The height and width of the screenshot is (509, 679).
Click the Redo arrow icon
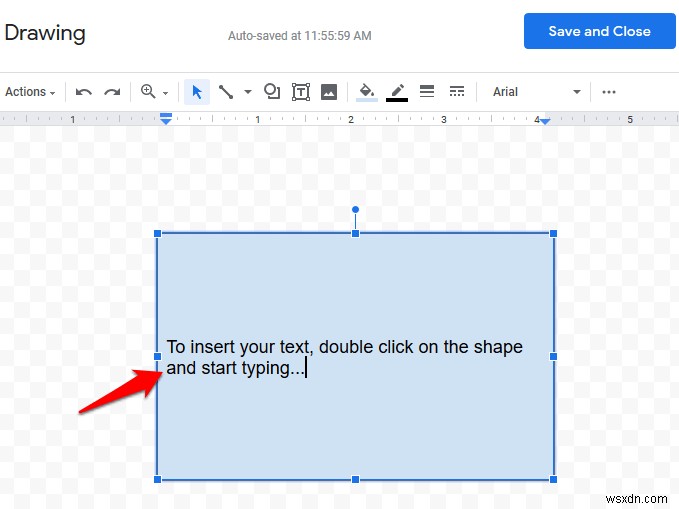tap(112, 92)
